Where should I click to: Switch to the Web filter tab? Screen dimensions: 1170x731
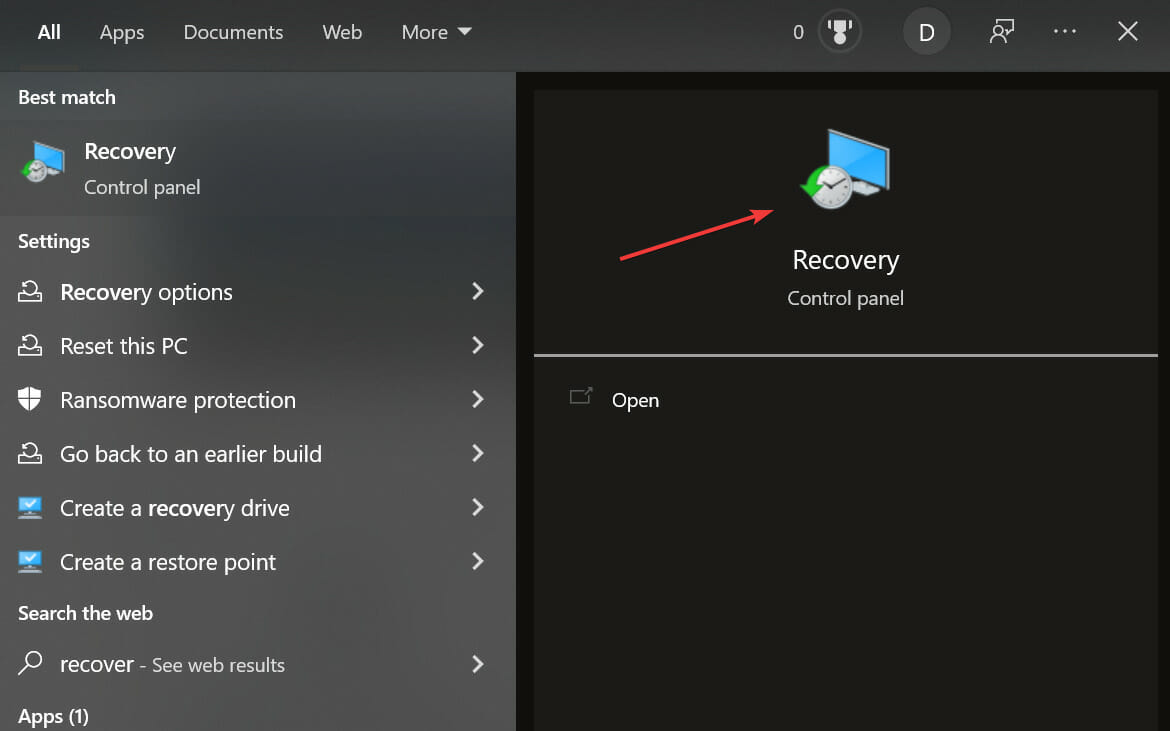[x=342, y=32]
